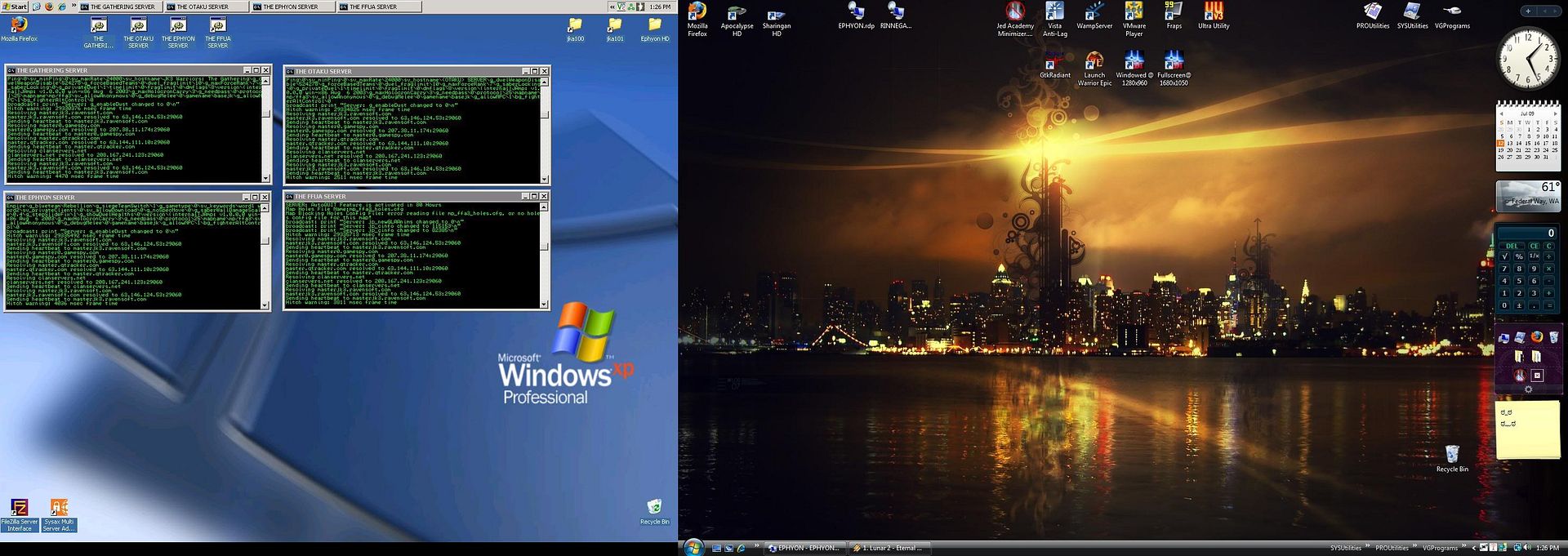Screen dimensions: 1568x556
Task: Open the jka100 folder shortcut
Action: 575,29
